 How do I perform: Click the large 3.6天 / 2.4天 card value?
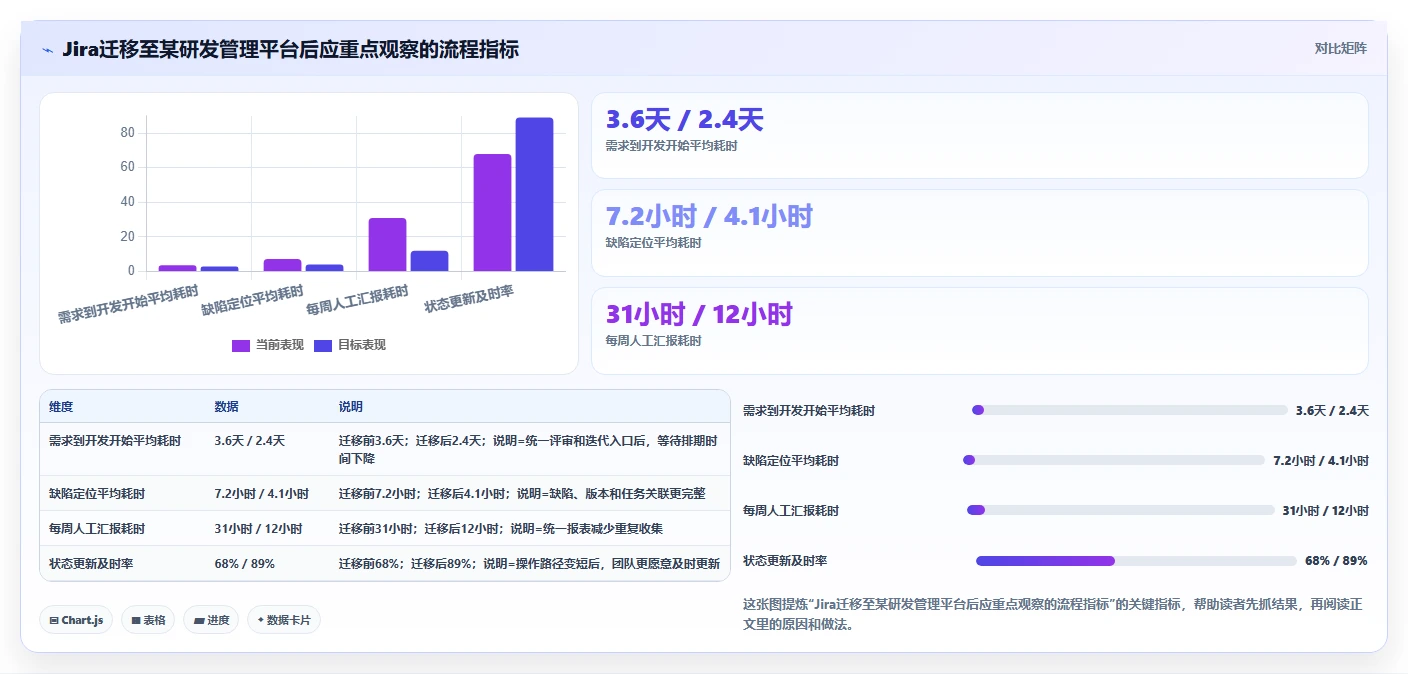(684, 120)
